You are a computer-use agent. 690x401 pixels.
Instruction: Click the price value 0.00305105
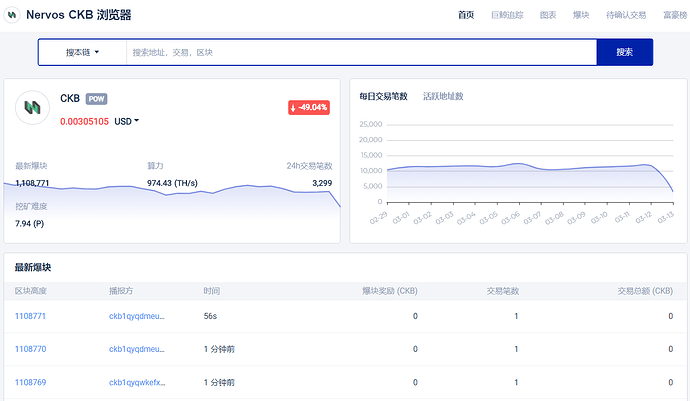click(84, 121)
